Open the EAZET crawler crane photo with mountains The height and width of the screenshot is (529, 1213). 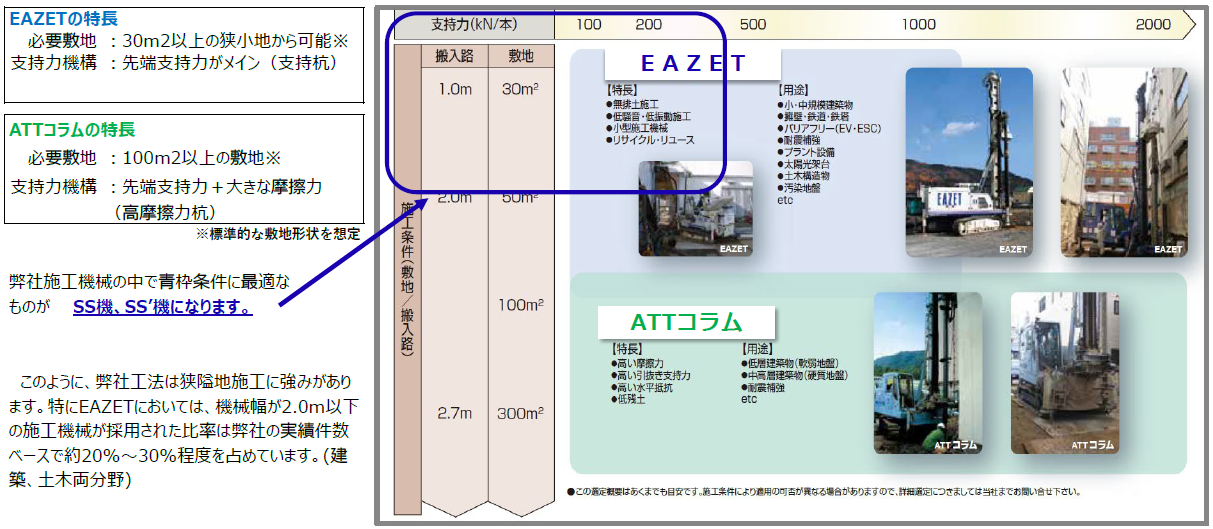pos(969,161)
